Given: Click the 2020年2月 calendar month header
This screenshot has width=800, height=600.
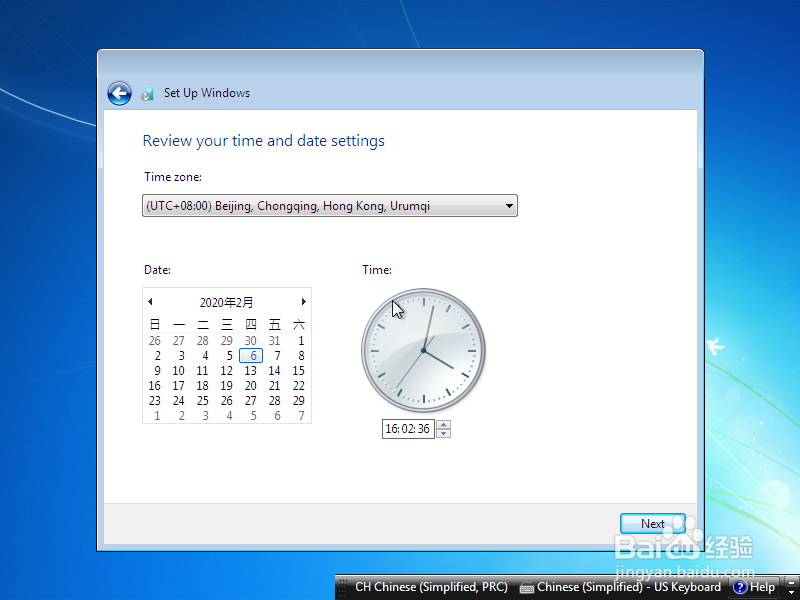Looking at the screenshot, I should click(x=227, y=303).
